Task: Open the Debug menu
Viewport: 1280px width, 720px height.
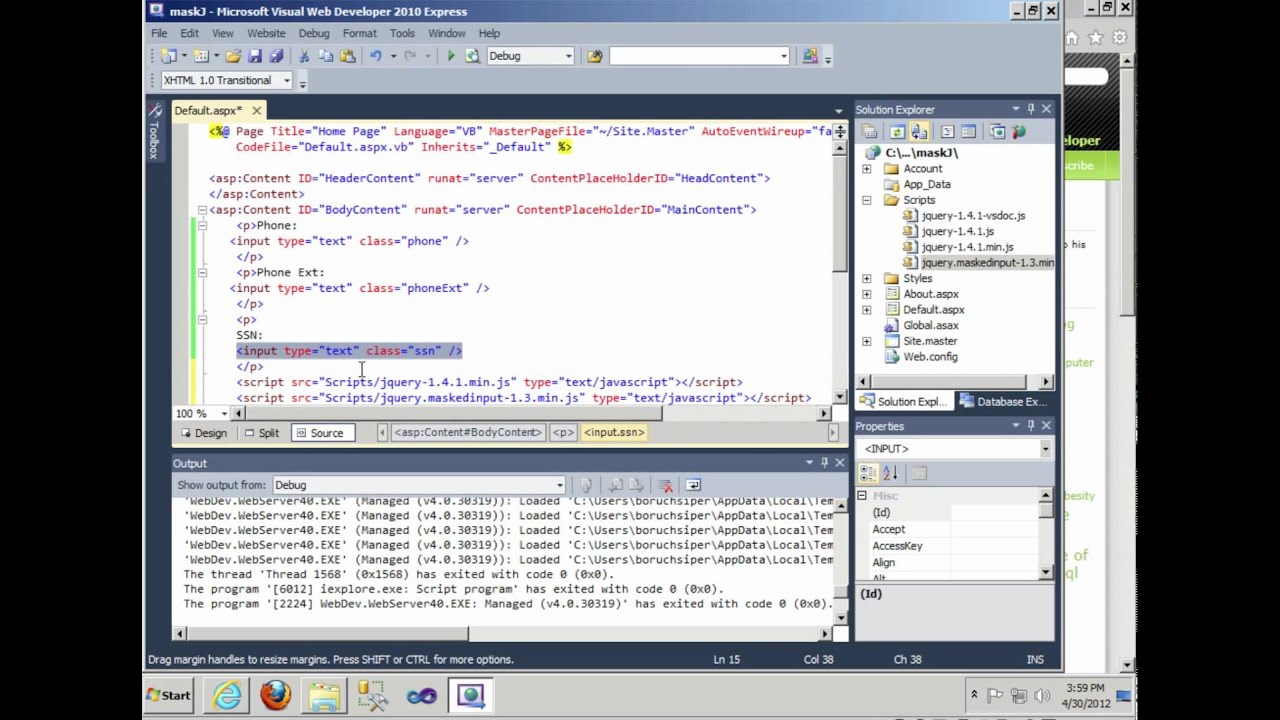Action: click(314, 33)
